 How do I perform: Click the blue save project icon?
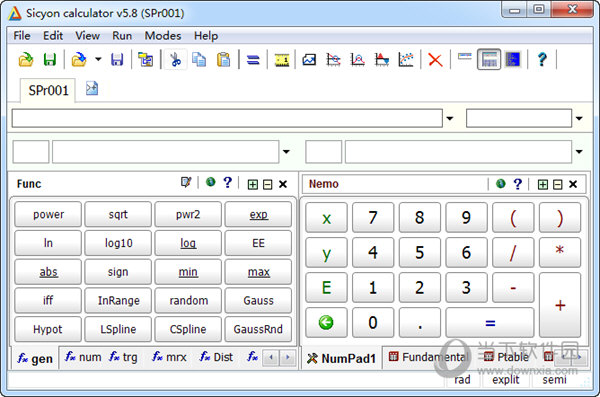click(x=117, y=60)
